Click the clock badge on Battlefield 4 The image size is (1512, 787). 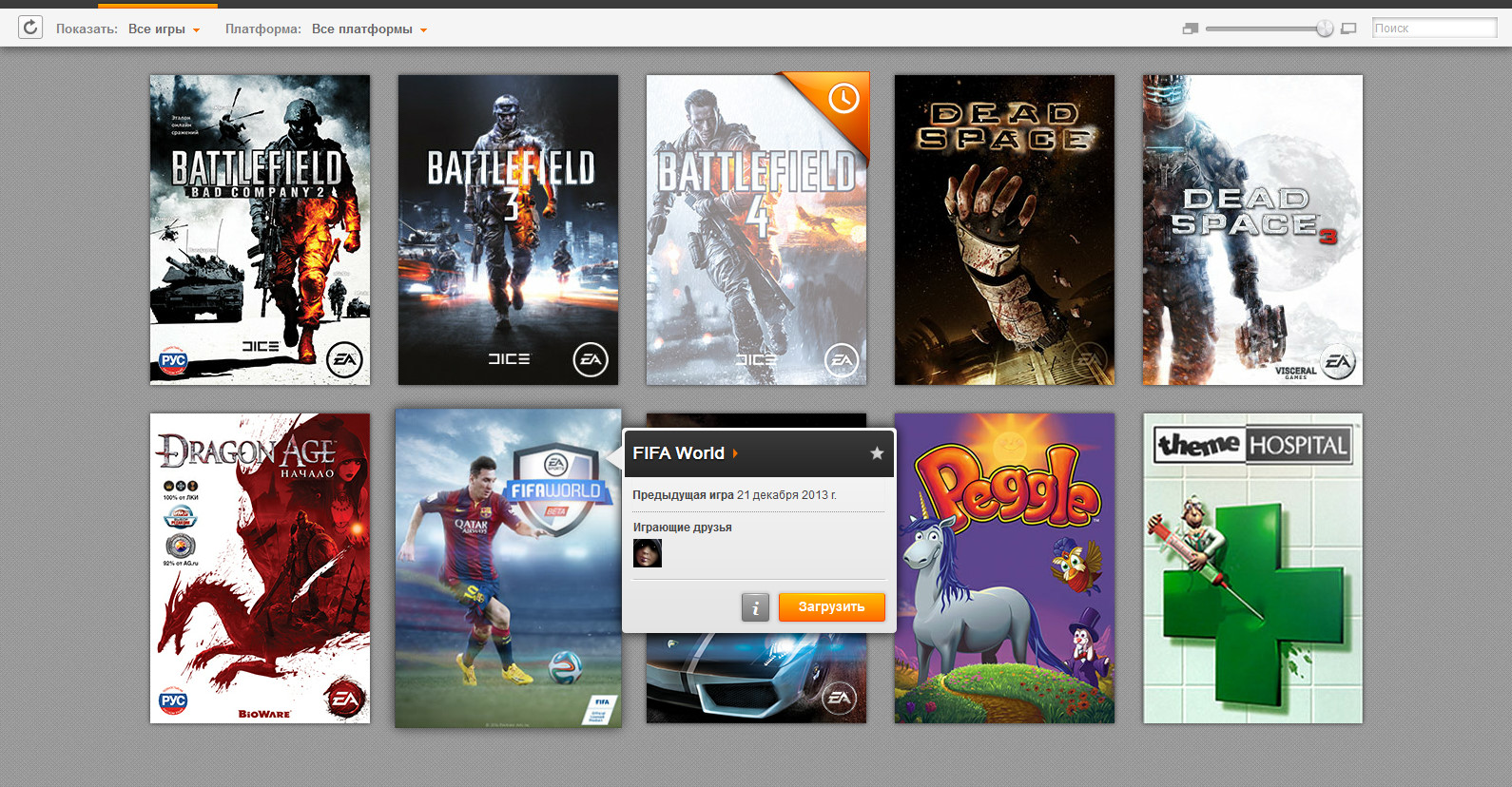tap(843, 98)
